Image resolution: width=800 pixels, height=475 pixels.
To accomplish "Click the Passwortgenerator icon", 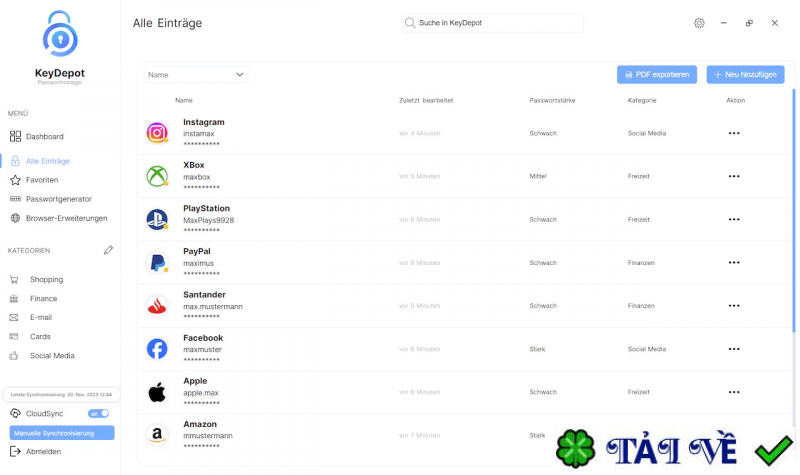I will (15, 199).
